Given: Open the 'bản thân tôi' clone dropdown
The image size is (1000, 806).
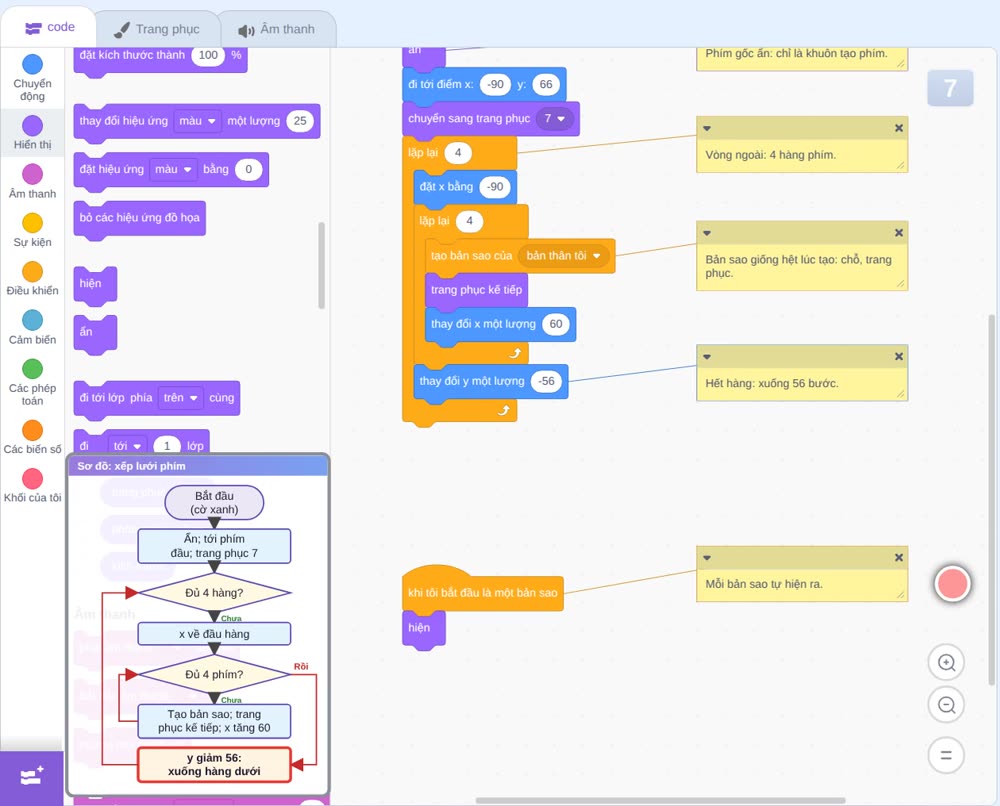Looking at the screenshot, I should (563, 256).
